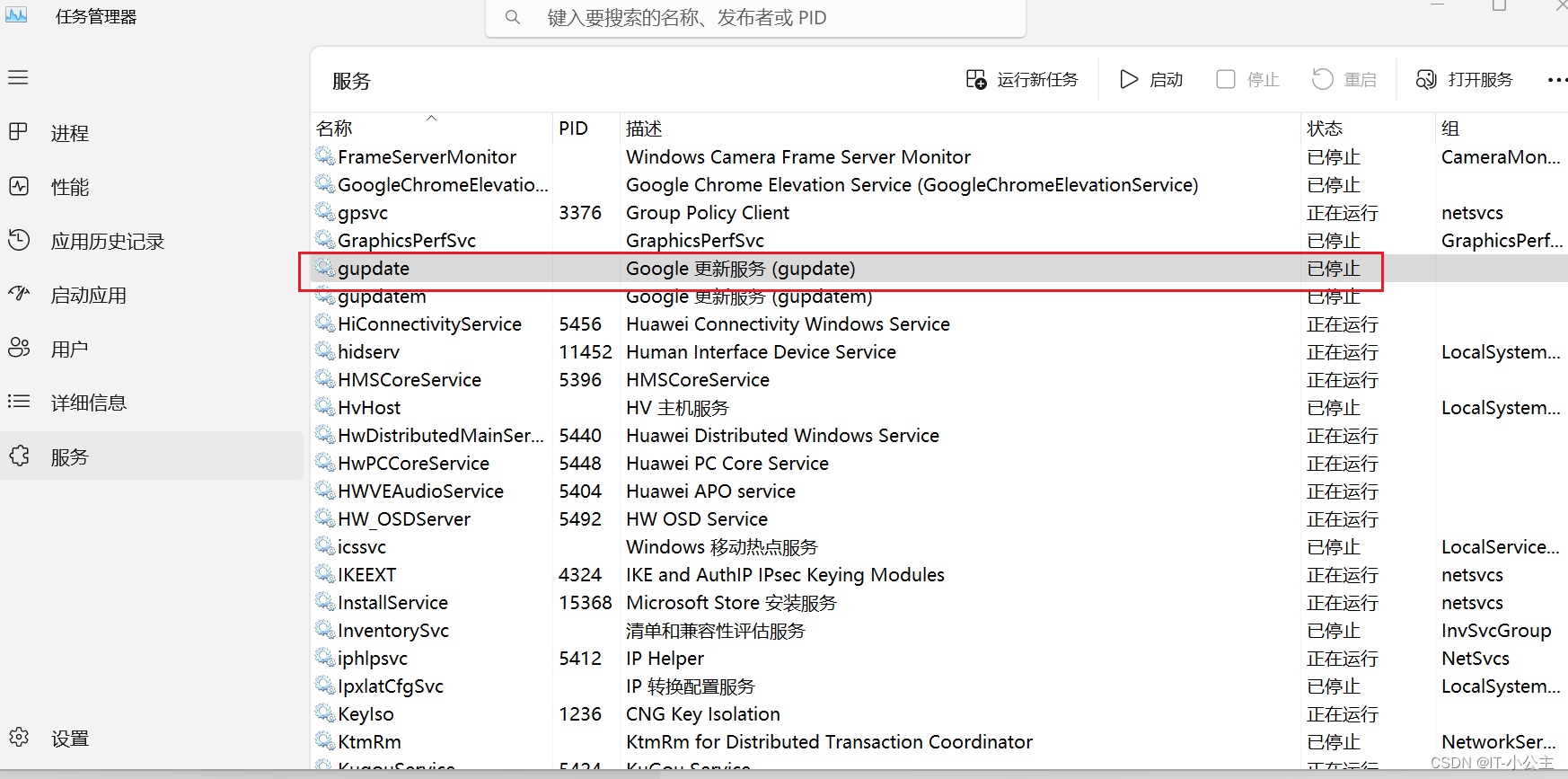
Task: Click Group Policy Client description
Action: point(708,213)
